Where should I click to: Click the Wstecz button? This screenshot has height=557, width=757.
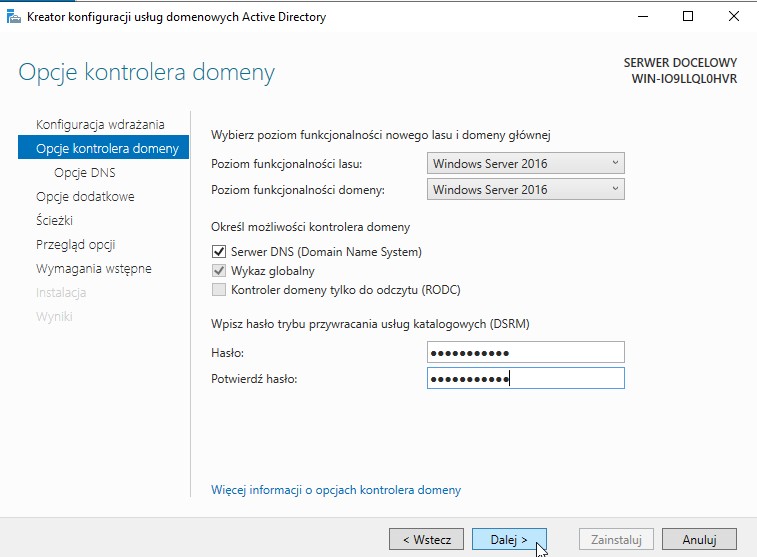point(426,539)
